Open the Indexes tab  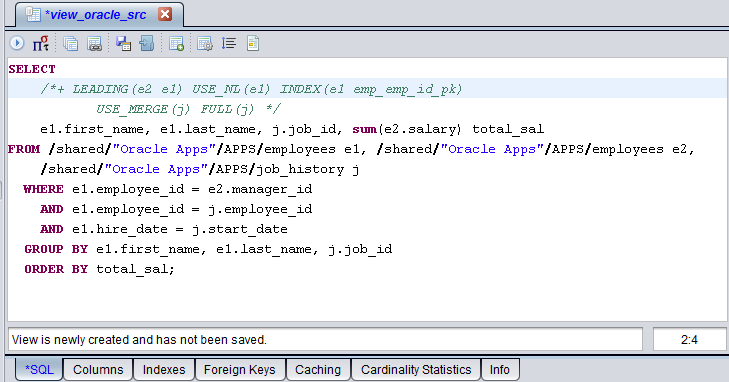pos(164,369)
